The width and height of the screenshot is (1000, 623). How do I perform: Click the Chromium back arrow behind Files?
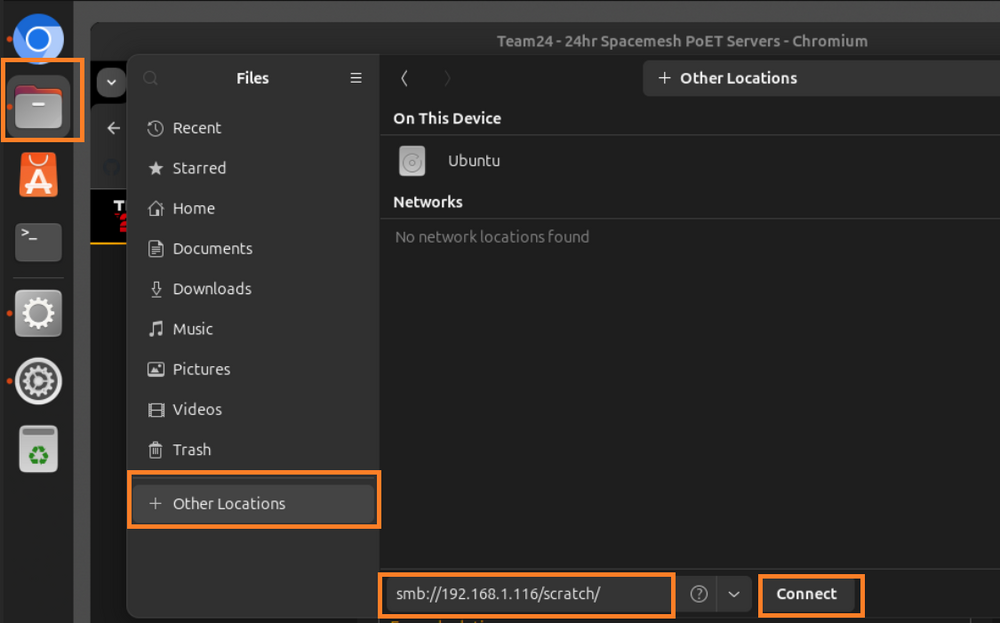(x=114, y=128)
